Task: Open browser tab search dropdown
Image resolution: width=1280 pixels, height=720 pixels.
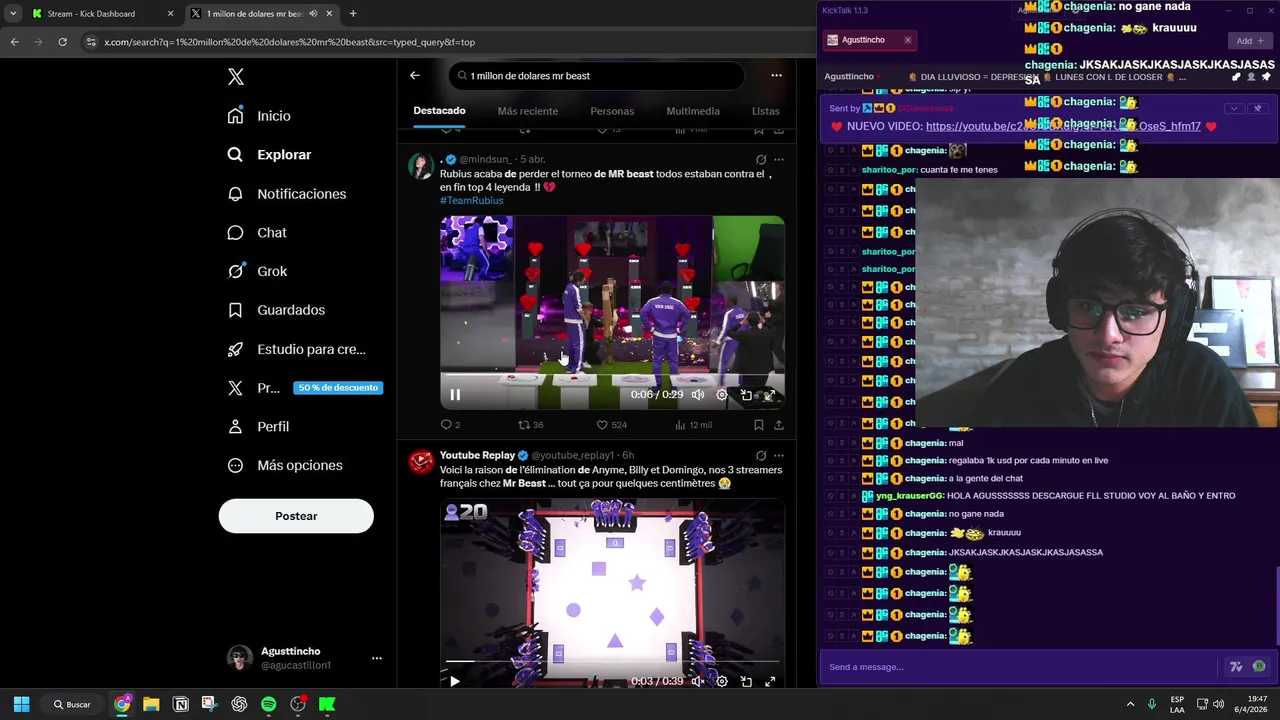Action: coord(12,14)
